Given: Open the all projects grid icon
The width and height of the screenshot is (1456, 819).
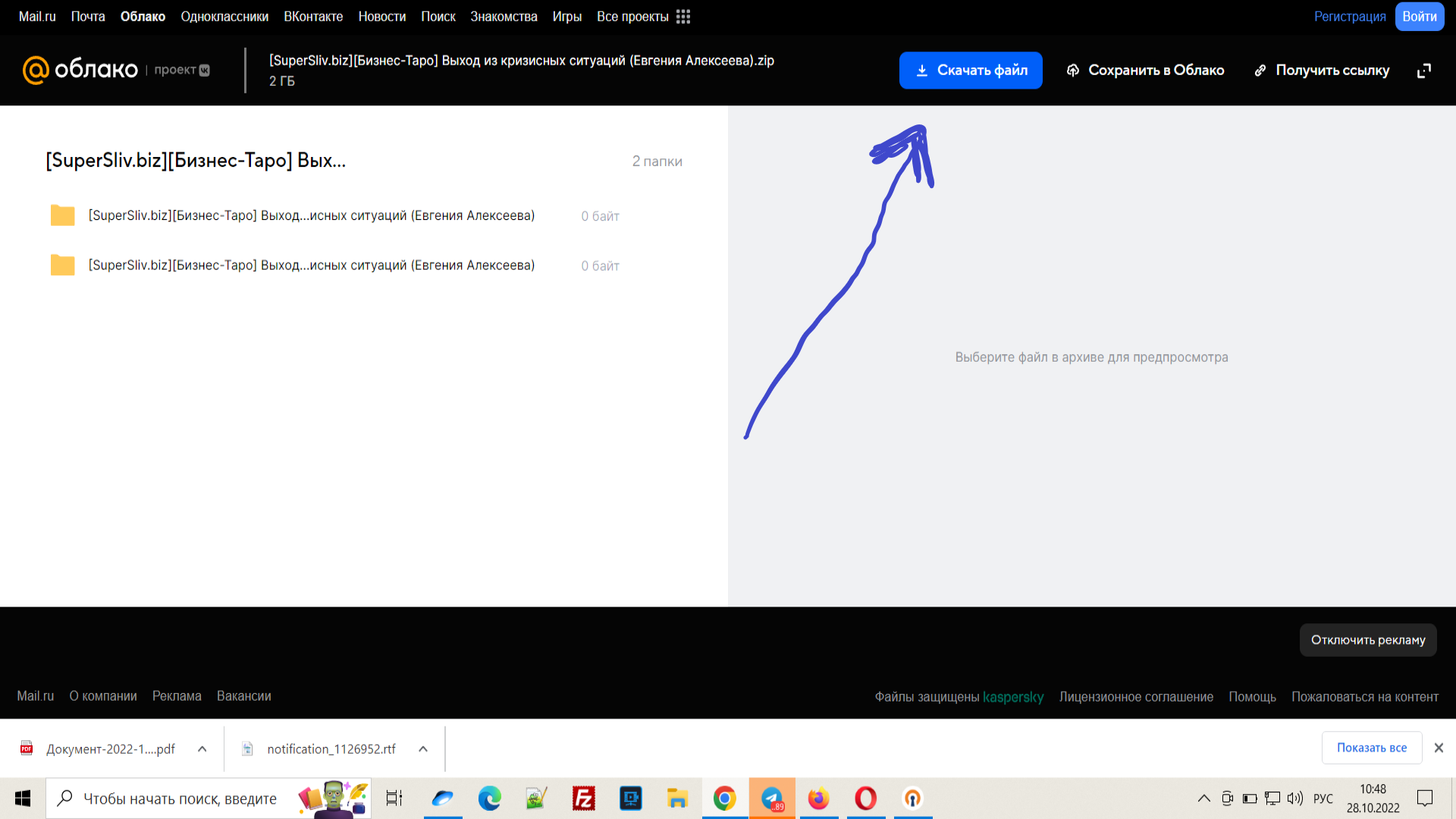Looking at the screenshot, I should pos(683,17).
